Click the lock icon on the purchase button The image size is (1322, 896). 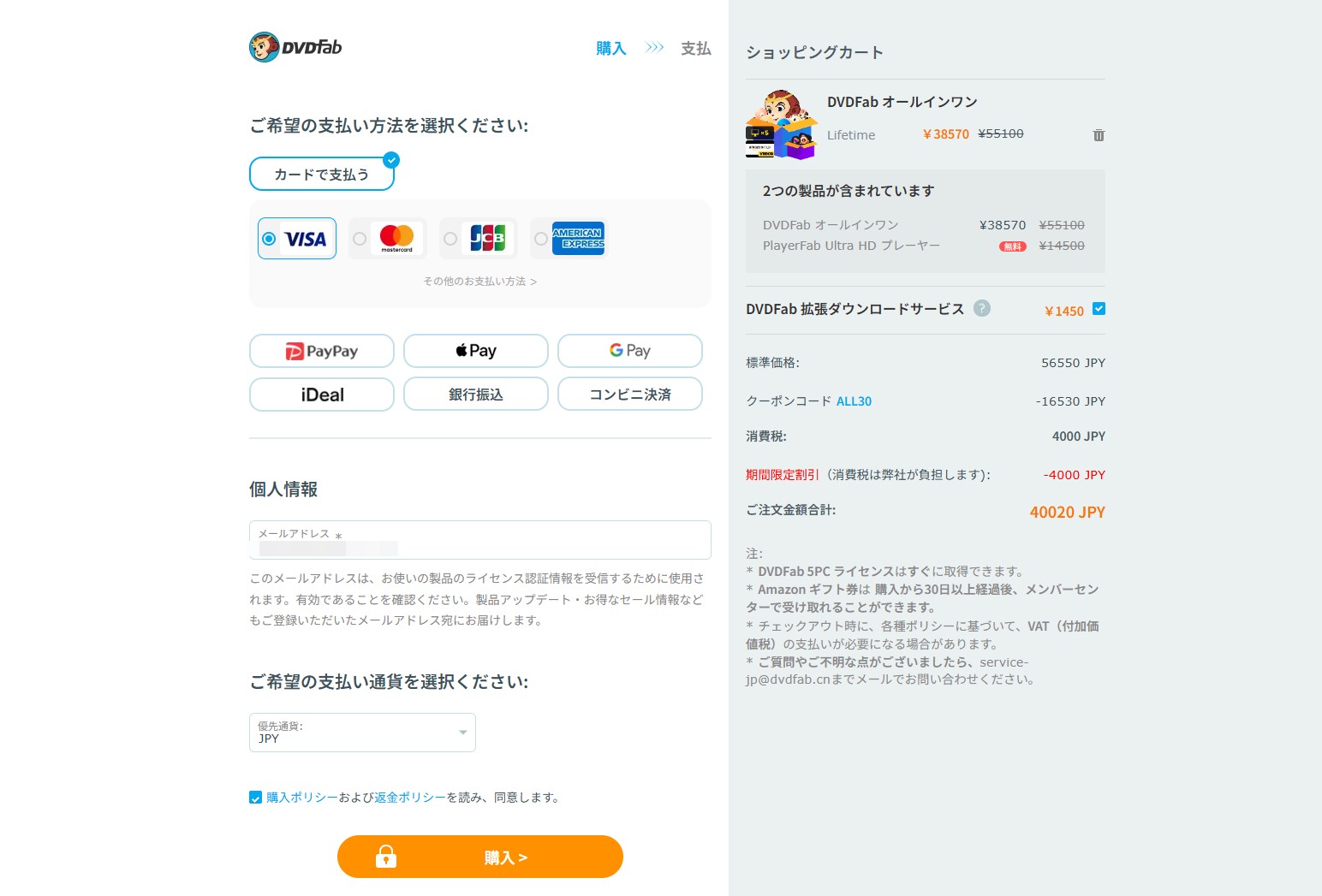pyautogui.click(x=386, y=857)
